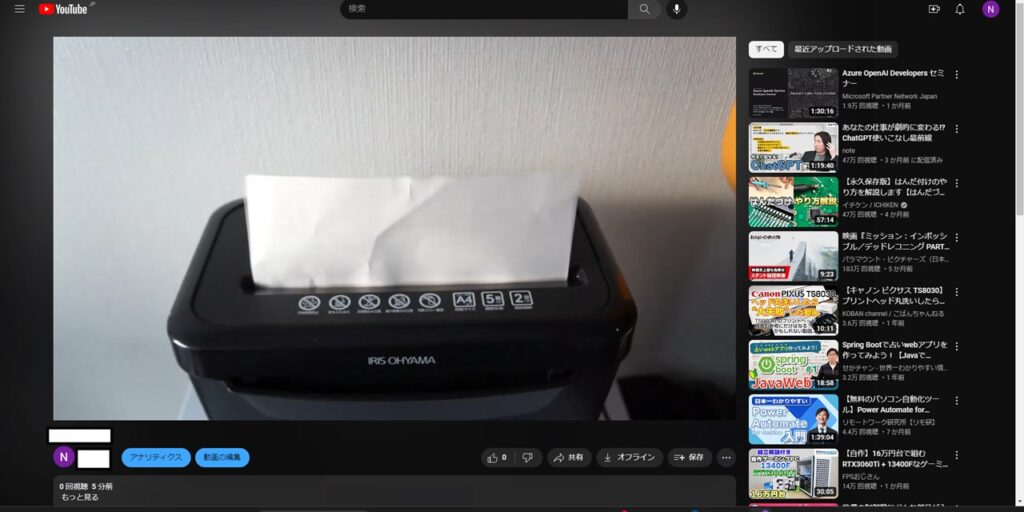Focus the 検索 search field

[x=483, y=9]
